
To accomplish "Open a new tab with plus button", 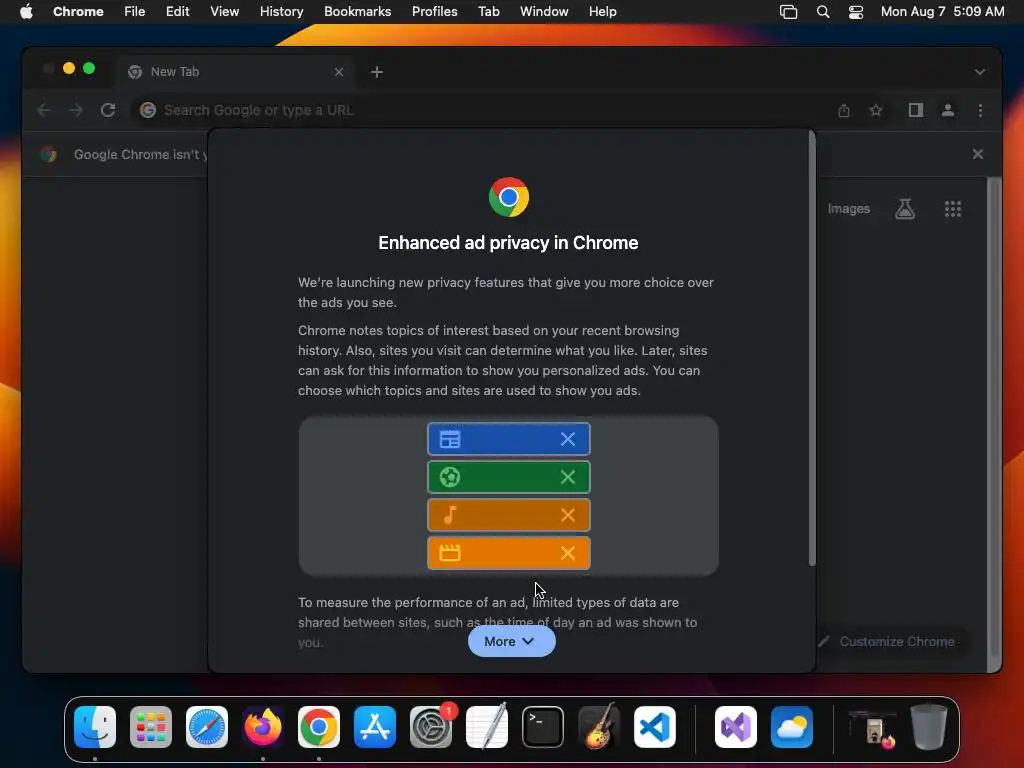I will point(377,72).
